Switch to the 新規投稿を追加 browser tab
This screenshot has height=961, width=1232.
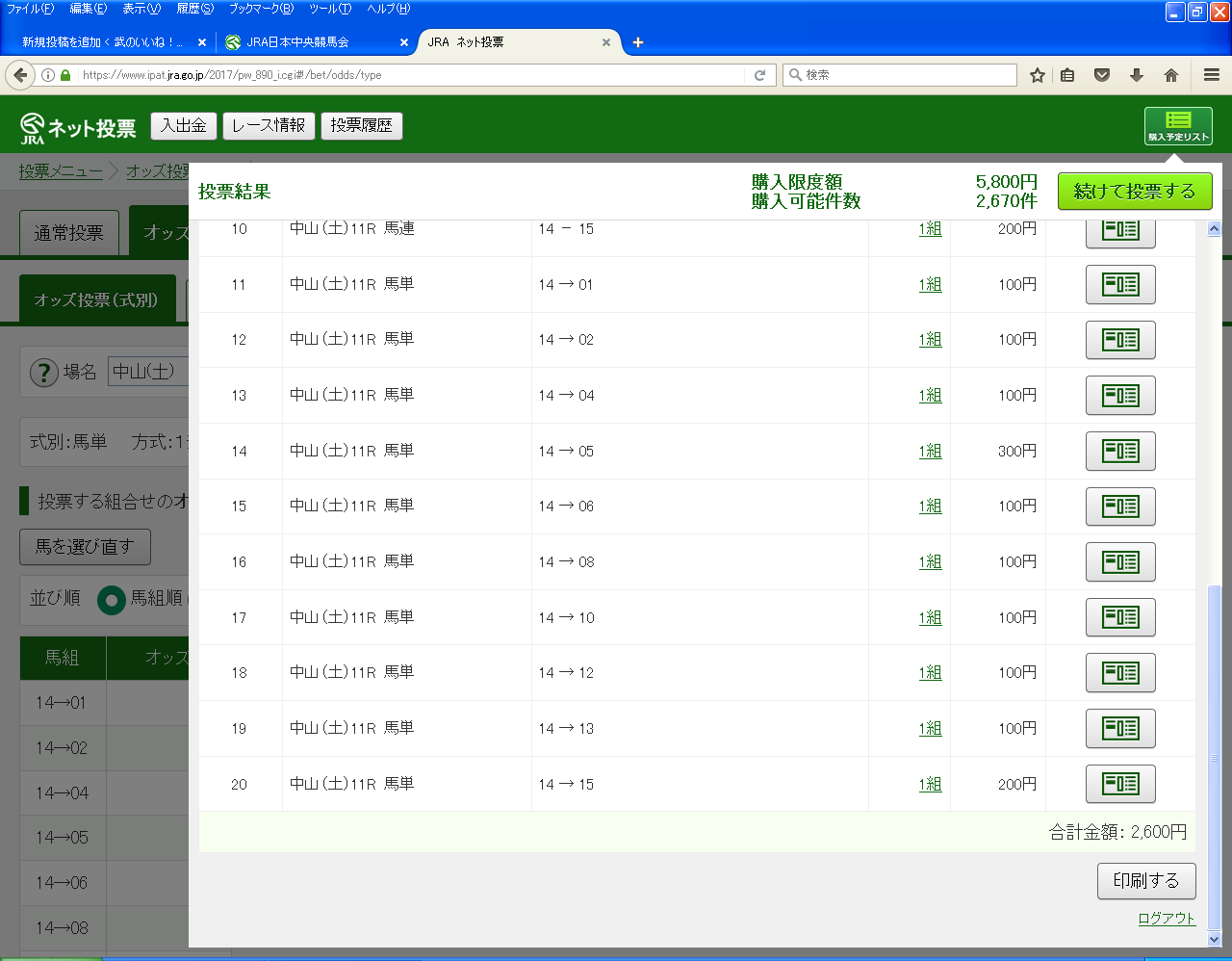[x=102, y=42]
